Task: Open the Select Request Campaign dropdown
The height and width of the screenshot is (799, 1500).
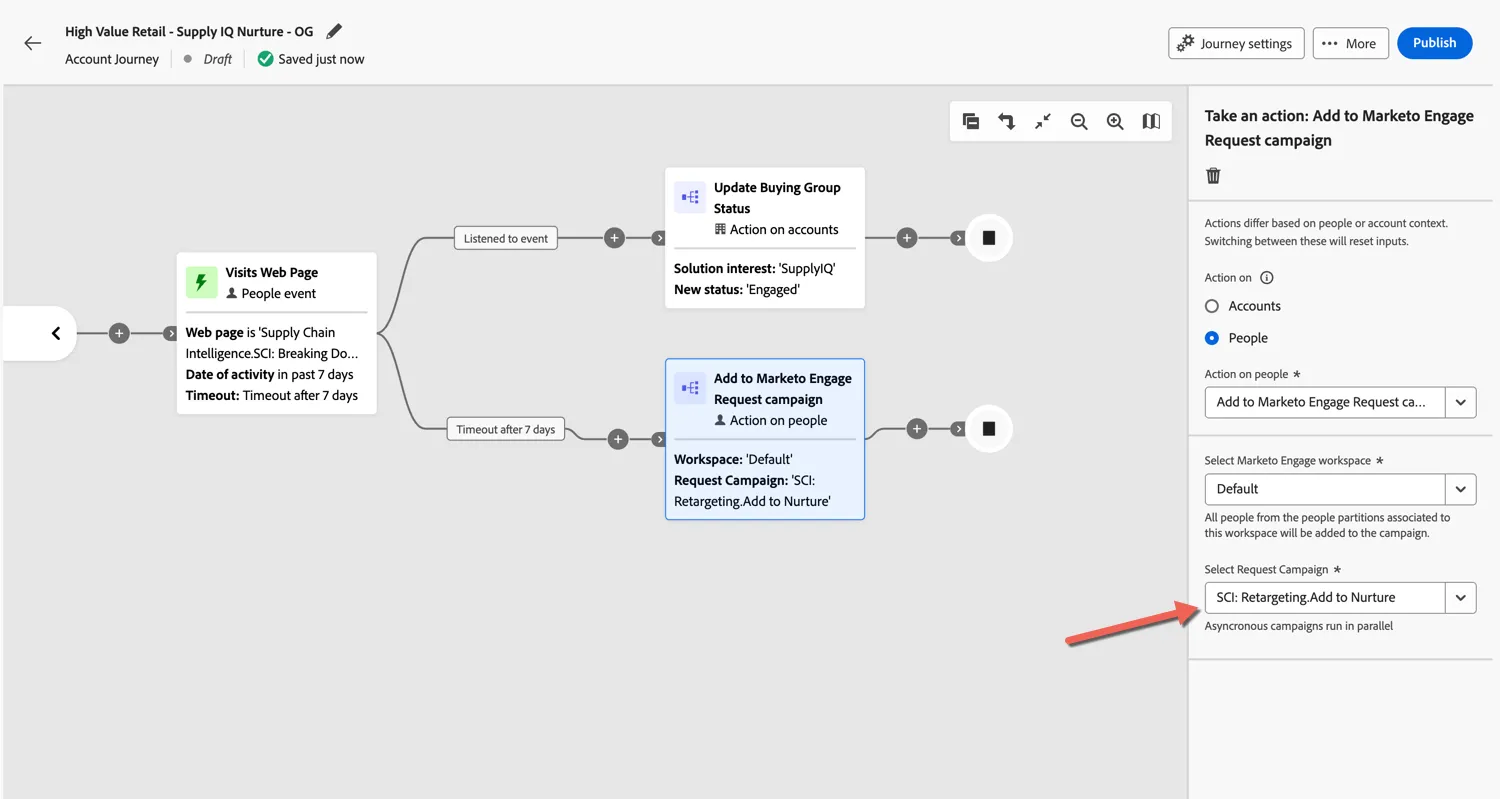Action: click(1340, 597)
